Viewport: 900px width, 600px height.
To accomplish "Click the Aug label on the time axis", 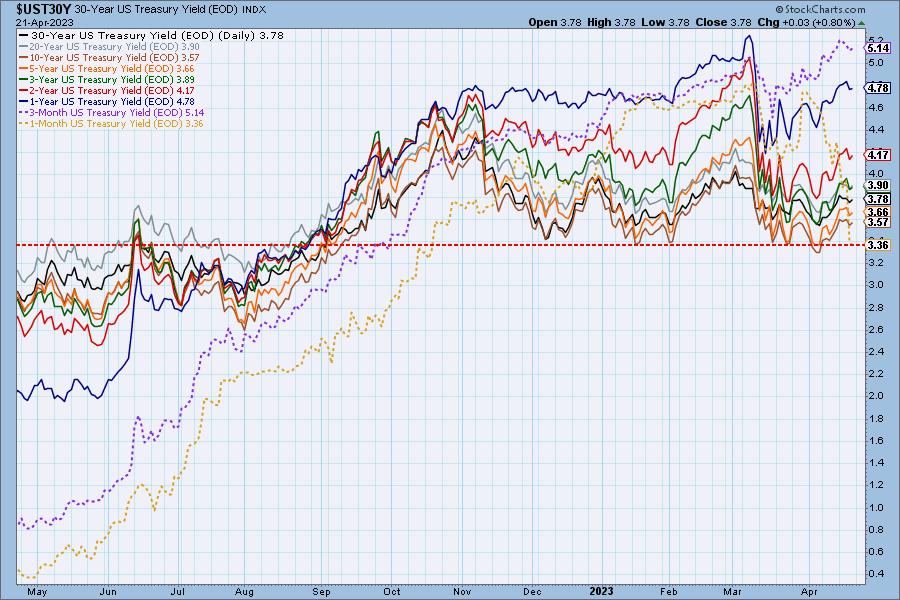I will click(x=244, y=592).
